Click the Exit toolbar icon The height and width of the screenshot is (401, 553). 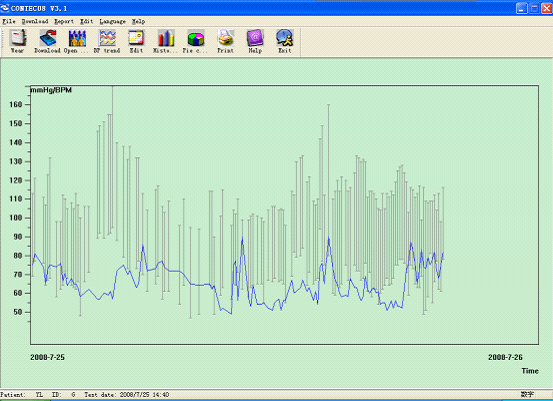click(285, 42)
